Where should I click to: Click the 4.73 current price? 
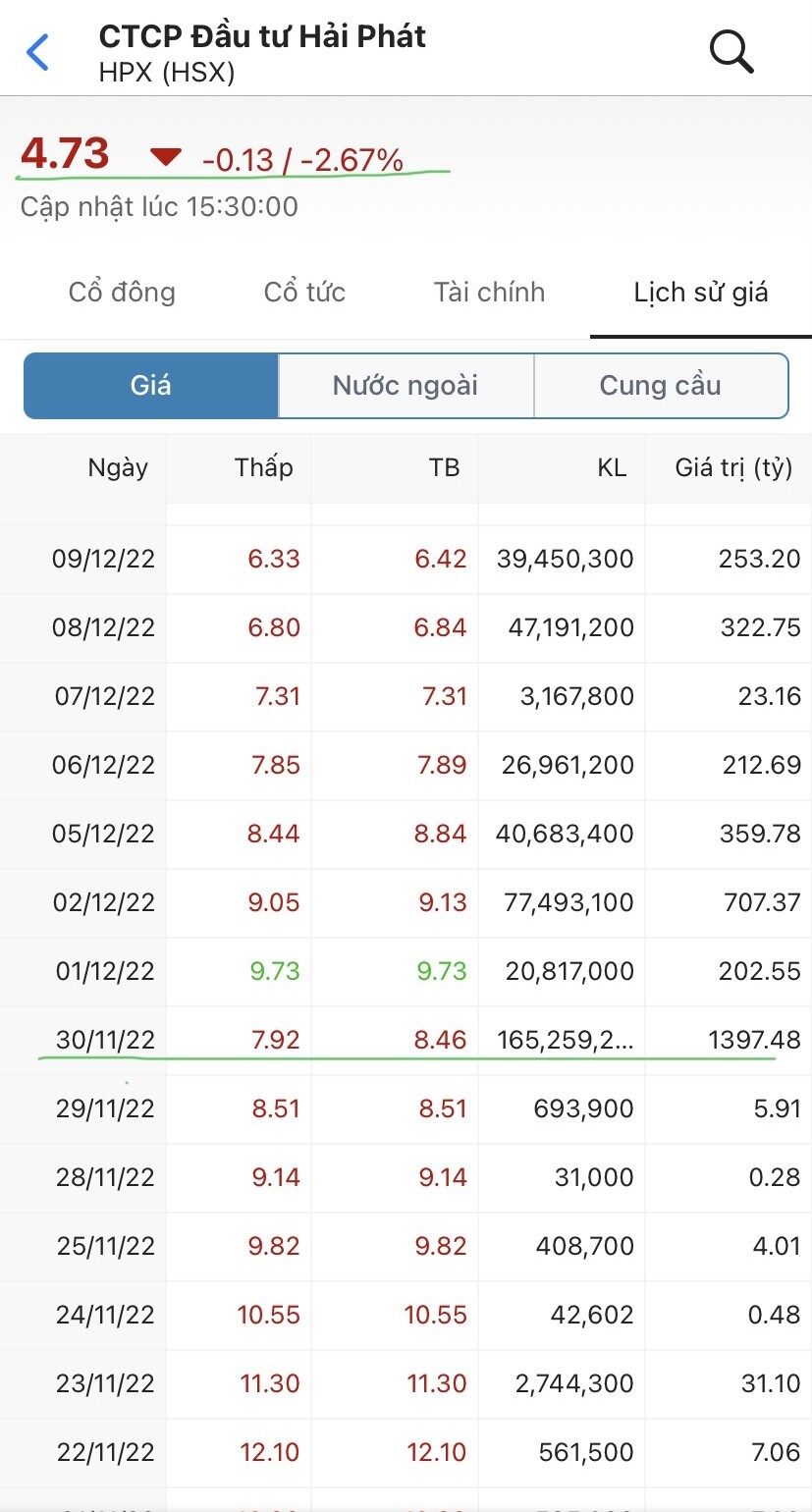tap(65, 154)
